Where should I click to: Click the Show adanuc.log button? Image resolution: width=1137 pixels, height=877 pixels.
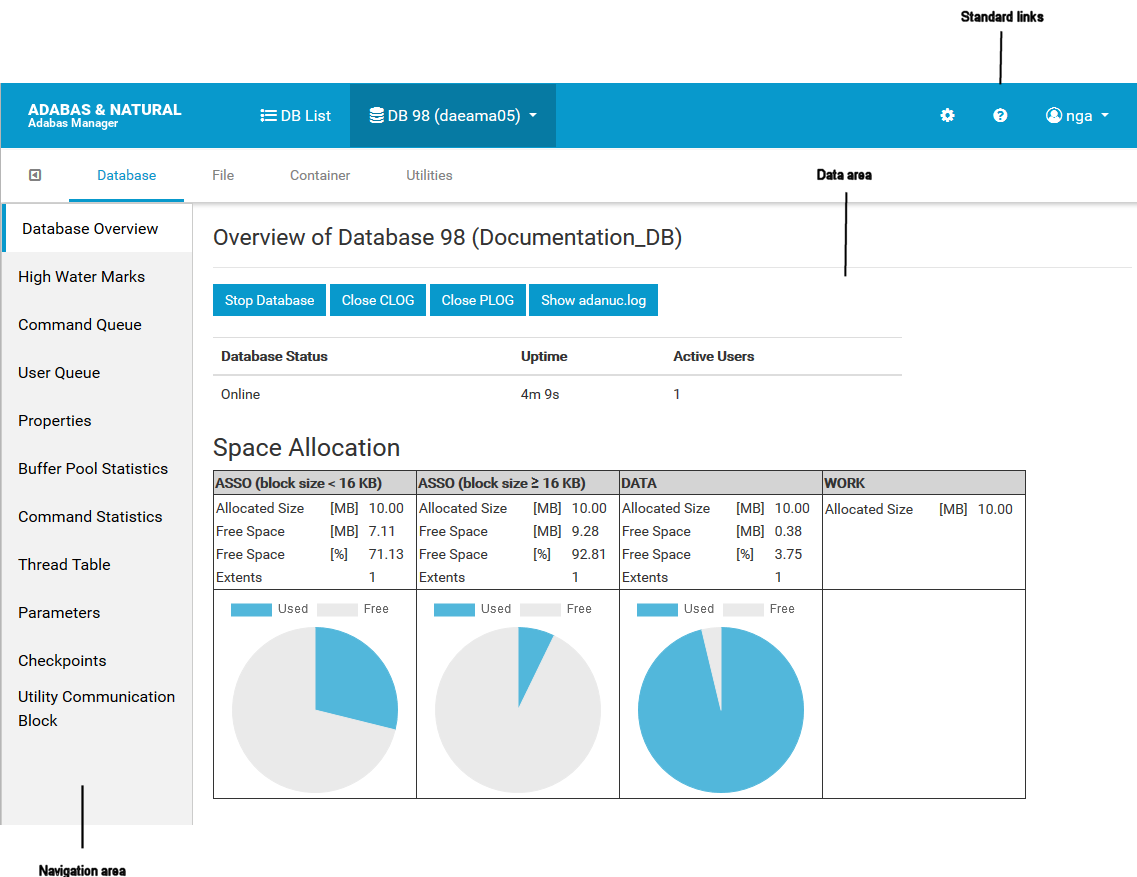tap(593, 300)
